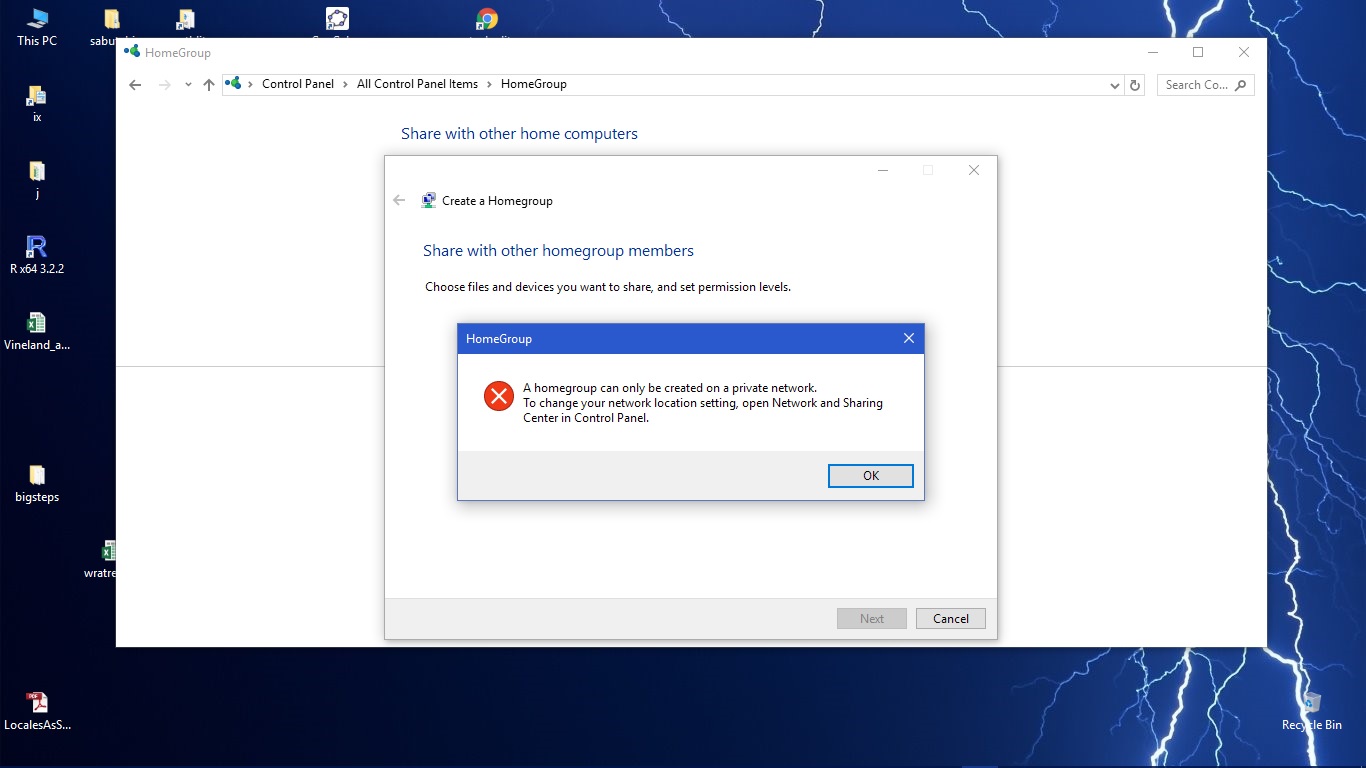The width and height of the screenshot is (1366, 768).
Task: Select the HomeGroup icon in the title bar
Action: click(131, 52)
